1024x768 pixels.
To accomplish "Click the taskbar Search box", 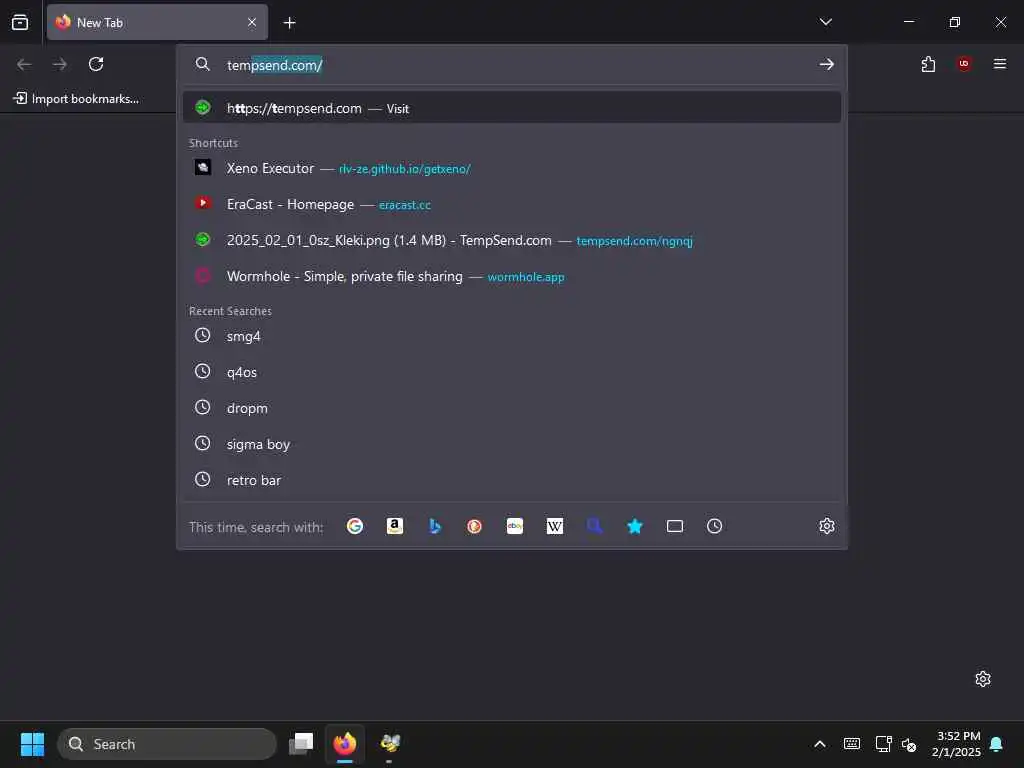I will (x=167, y=744).
